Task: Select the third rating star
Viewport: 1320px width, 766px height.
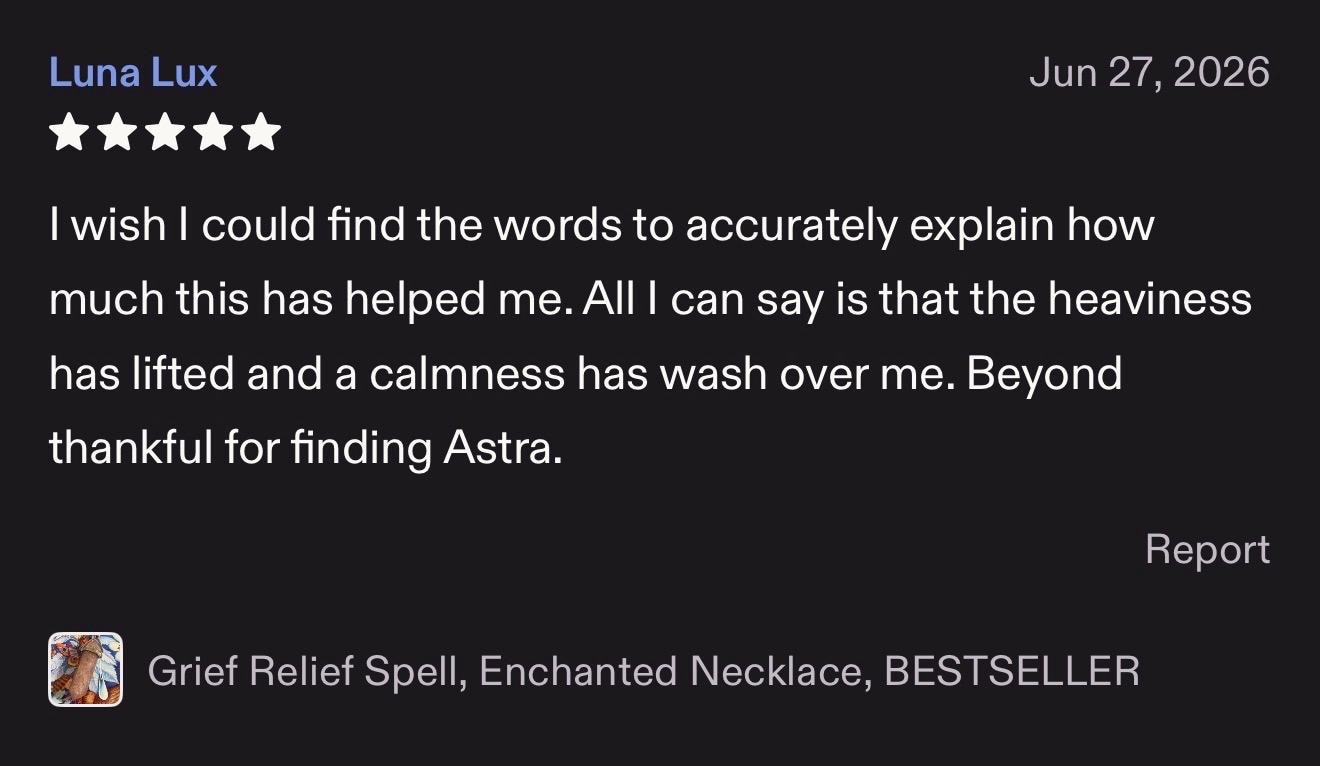Action: tap(165, 132)
